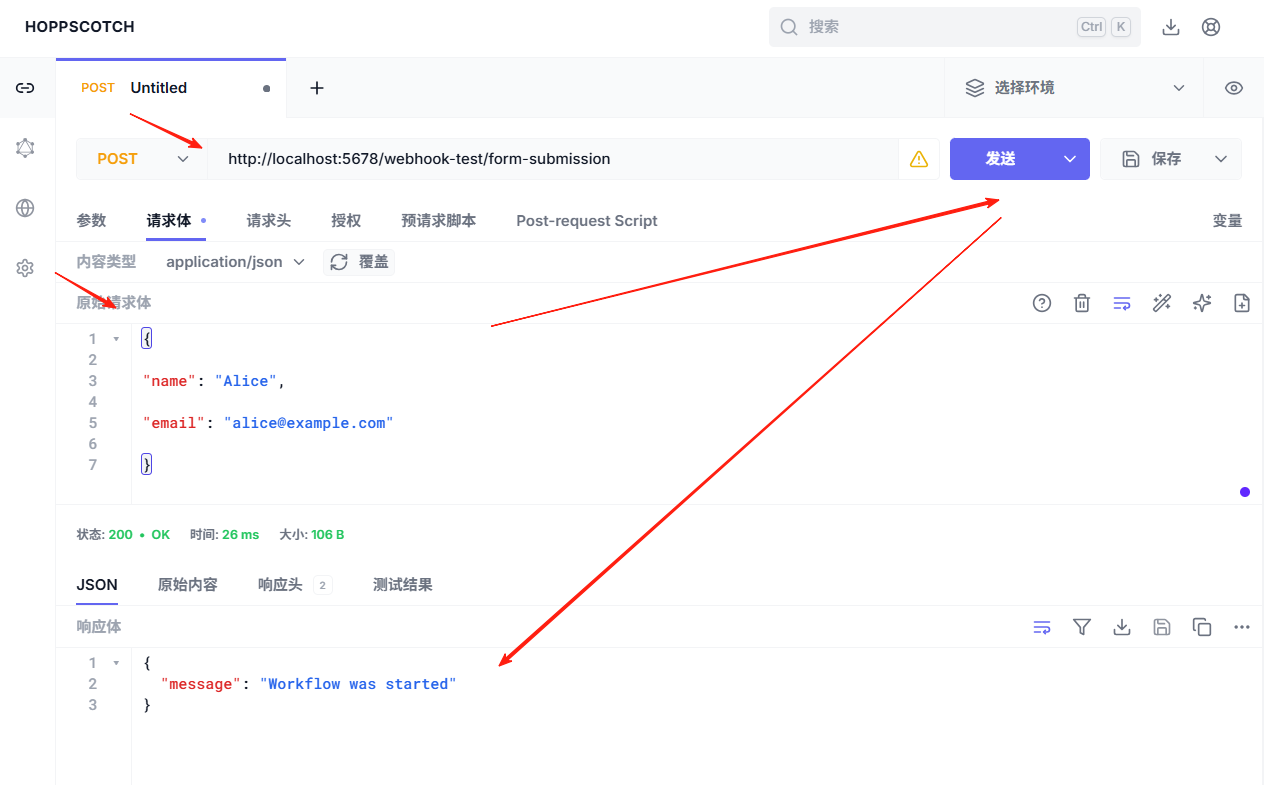Screen dimensions: 1264x785
Task: Open the application/json content type dropdown
Action: pyautogui.click(x=236, y=262)
